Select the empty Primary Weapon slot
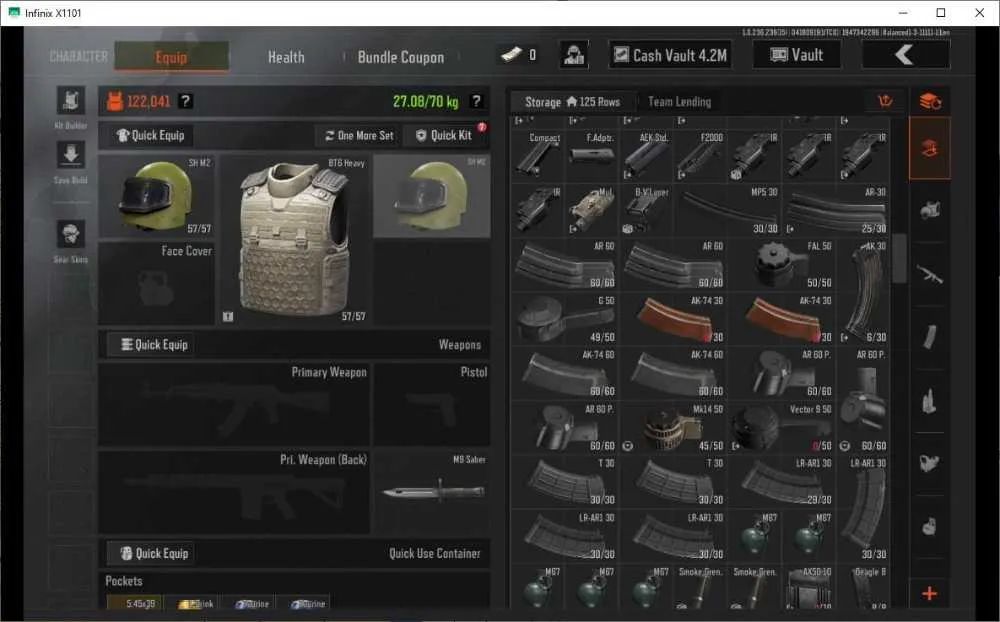The image size is (1000, 622). point(234,404)
